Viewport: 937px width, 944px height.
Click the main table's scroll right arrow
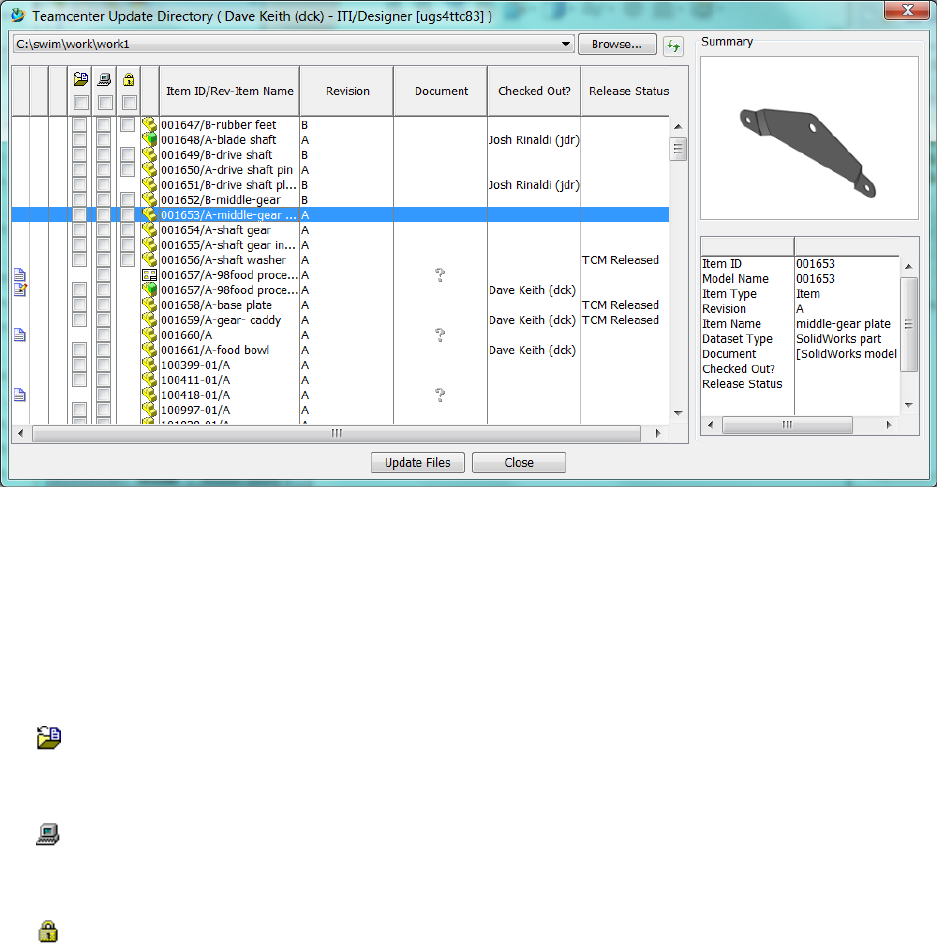pyautogui.click(x=658, y=433)
